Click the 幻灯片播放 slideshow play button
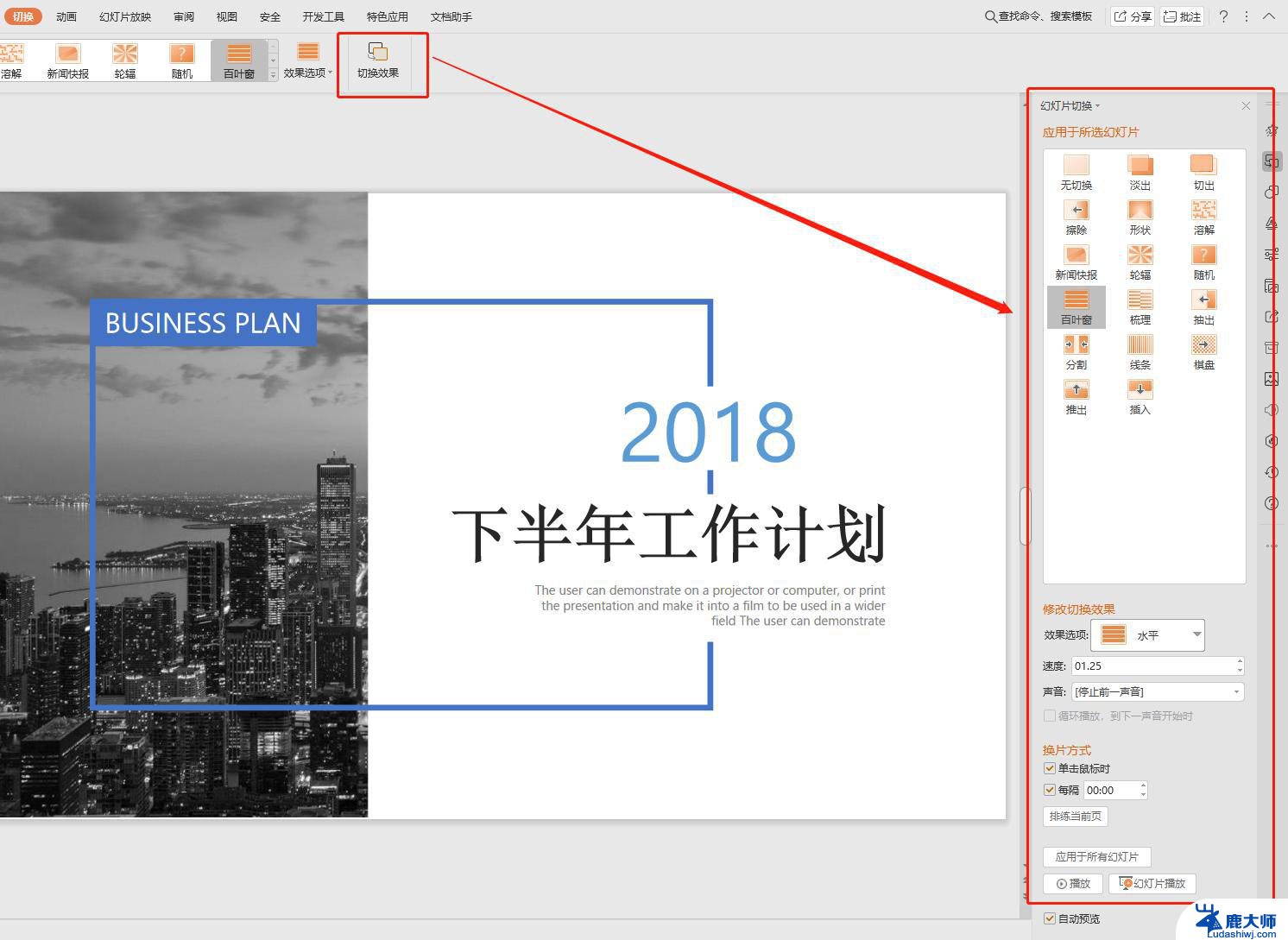This screenshot has width=1288, height=940. click(x=1152, y=883)
